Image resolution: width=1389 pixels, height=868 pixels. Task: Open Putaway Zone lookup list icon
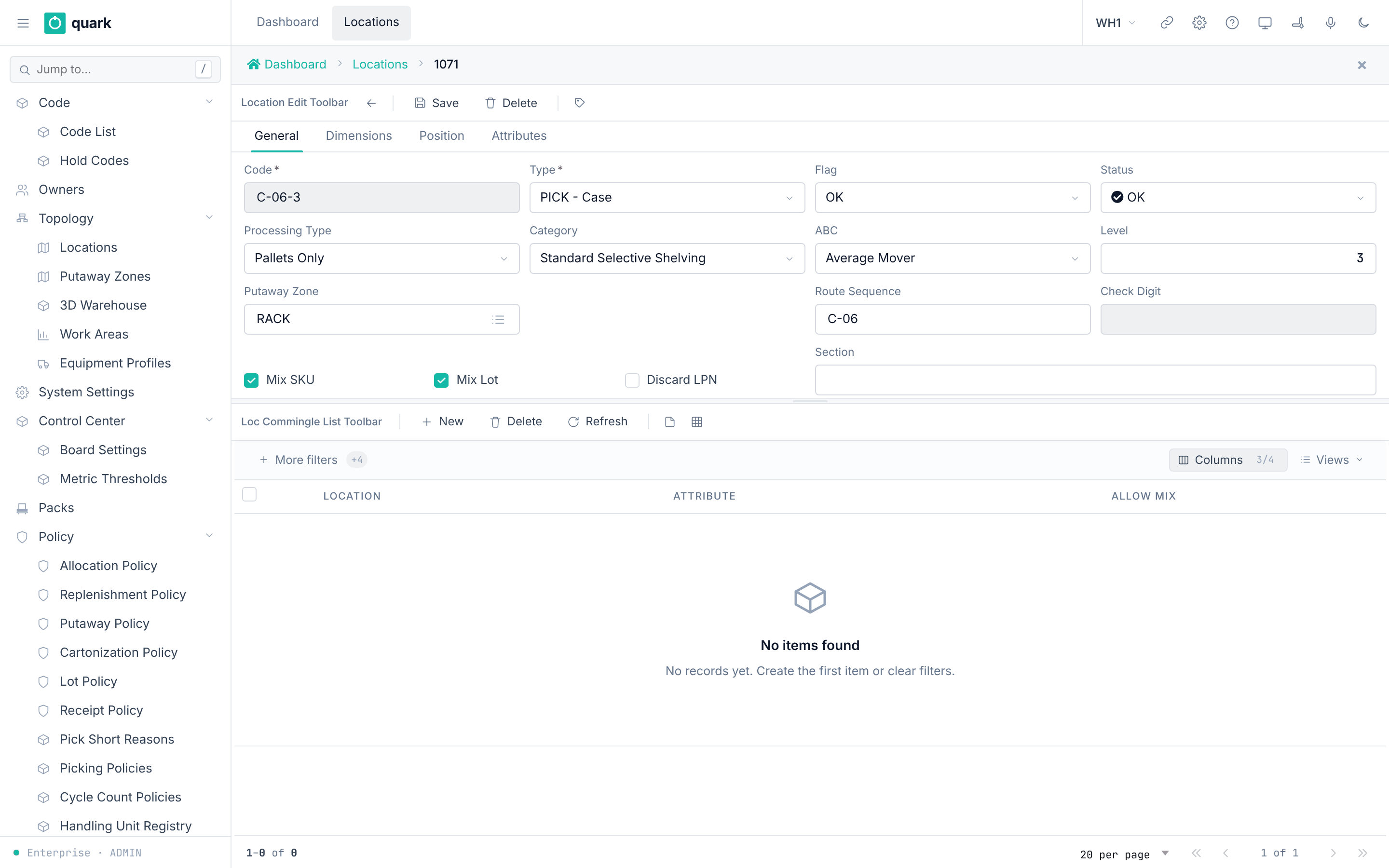498,319
